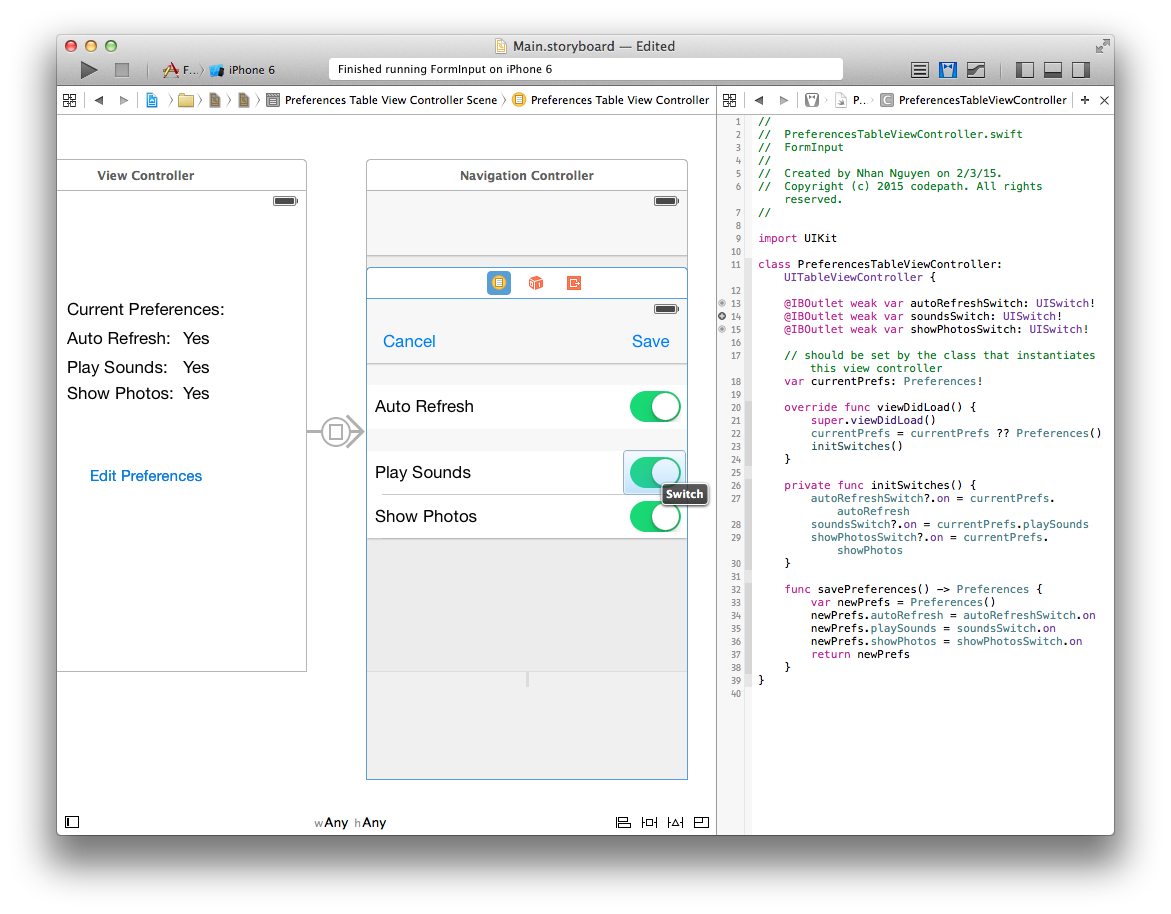Open the Align constraints menu
This screenshot has width=1171, height=914.
point(623,823)
